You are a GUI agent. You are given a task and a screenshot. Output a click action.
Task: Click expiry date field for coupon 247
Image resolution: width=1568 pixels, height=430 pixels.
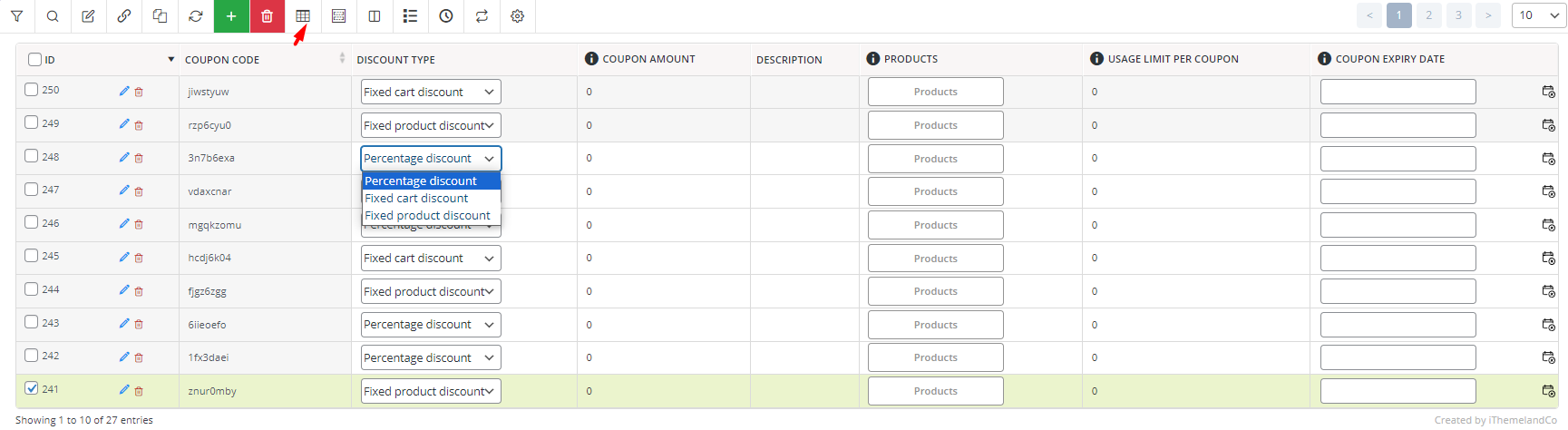(x=1398, y=191)
